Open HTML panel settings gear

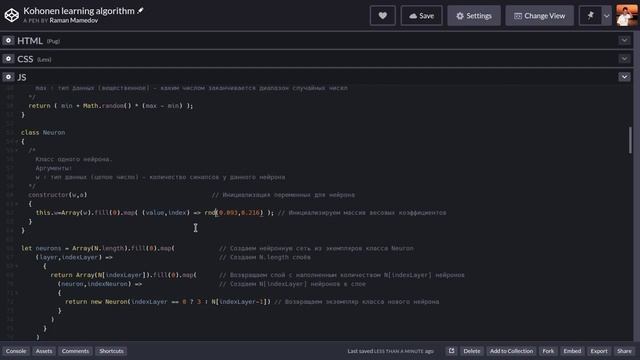coord(8,40)
